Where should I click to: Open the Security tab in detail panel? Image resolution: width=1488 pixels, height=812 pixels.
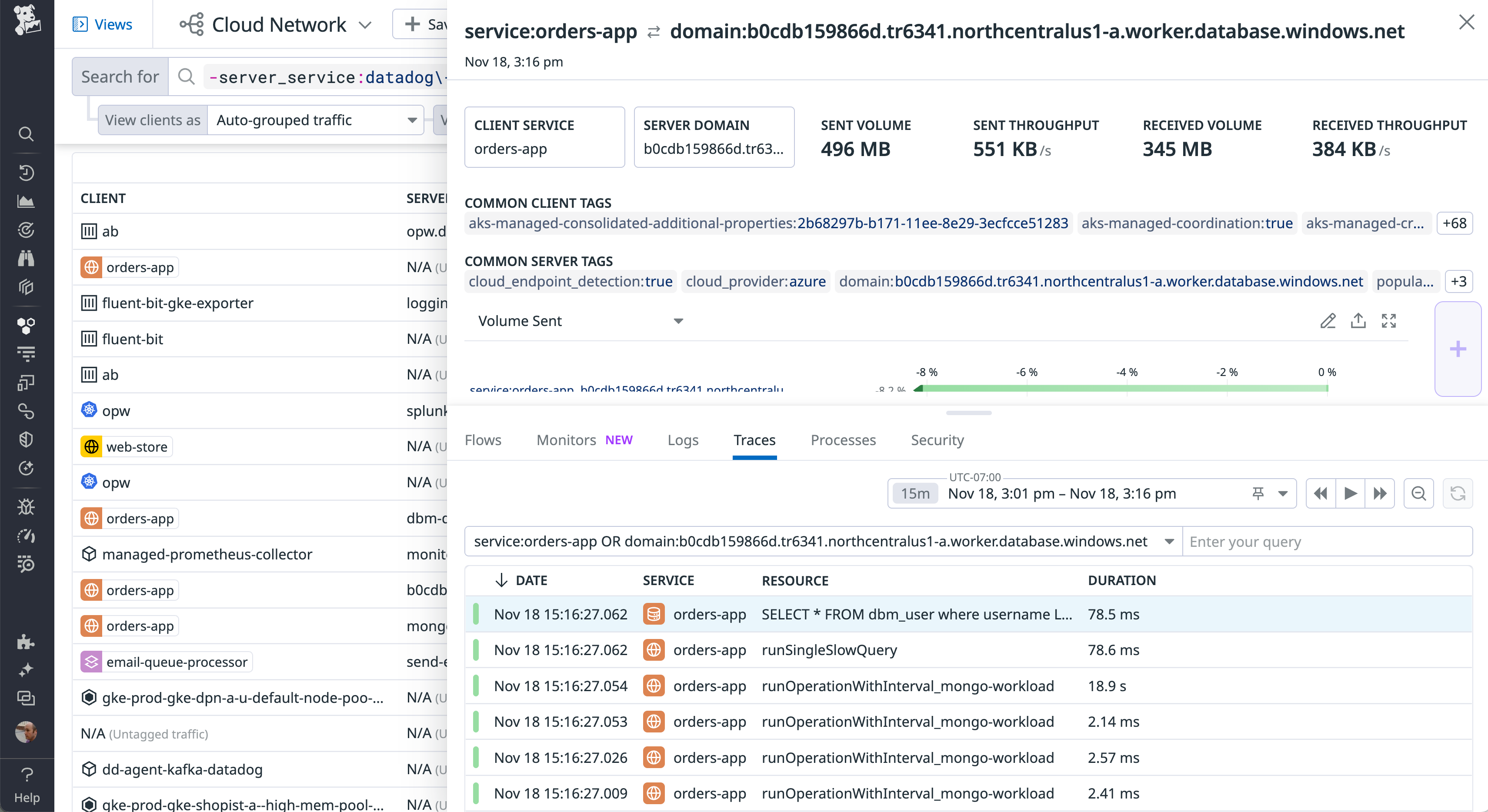[936, 440]
